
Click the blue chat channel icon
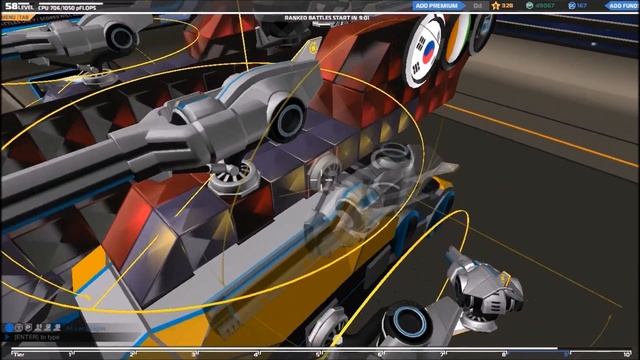pyautogui.click(x=9, y=327)
